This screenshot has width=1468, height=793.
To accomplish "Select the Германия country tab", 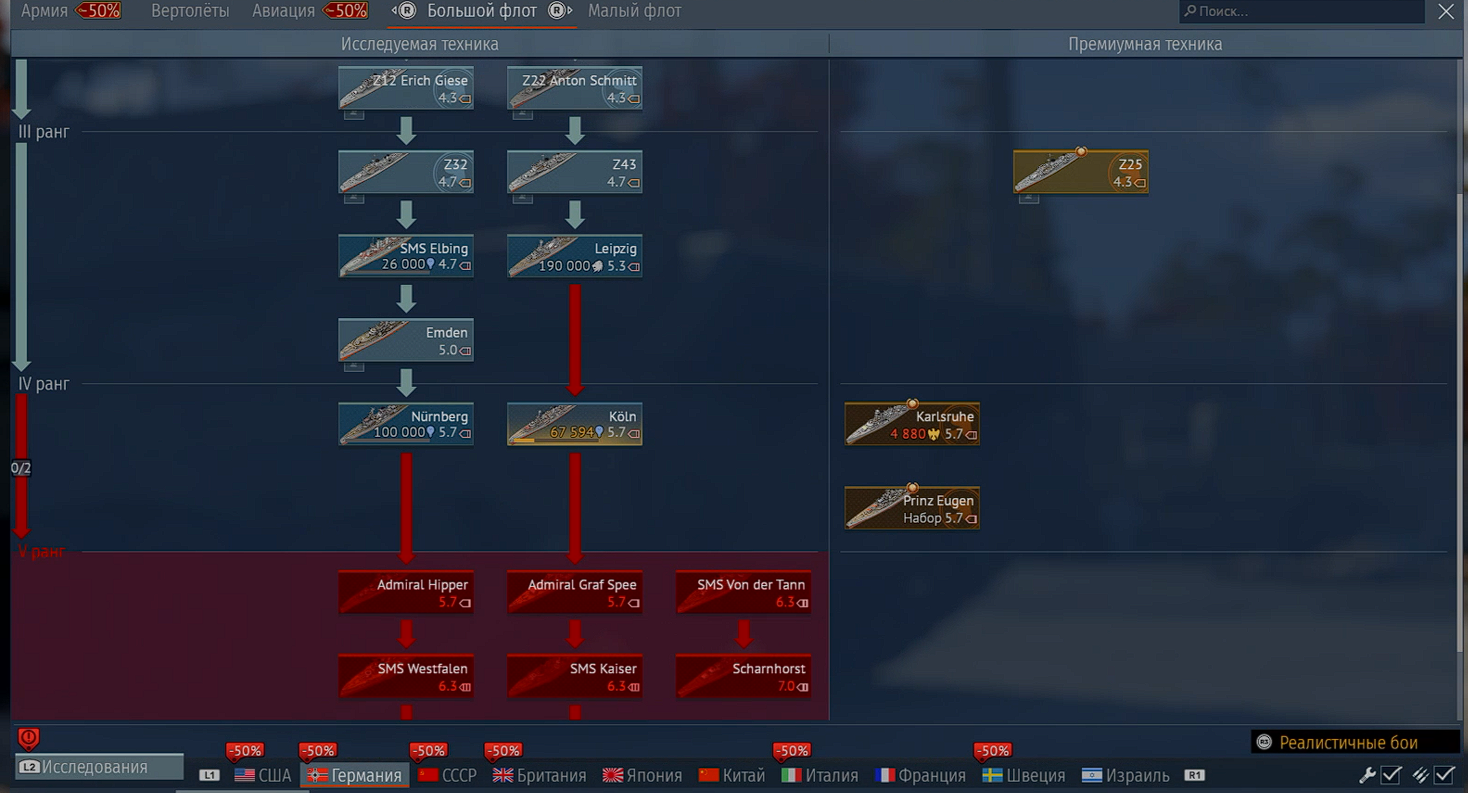I will (355, 775).
